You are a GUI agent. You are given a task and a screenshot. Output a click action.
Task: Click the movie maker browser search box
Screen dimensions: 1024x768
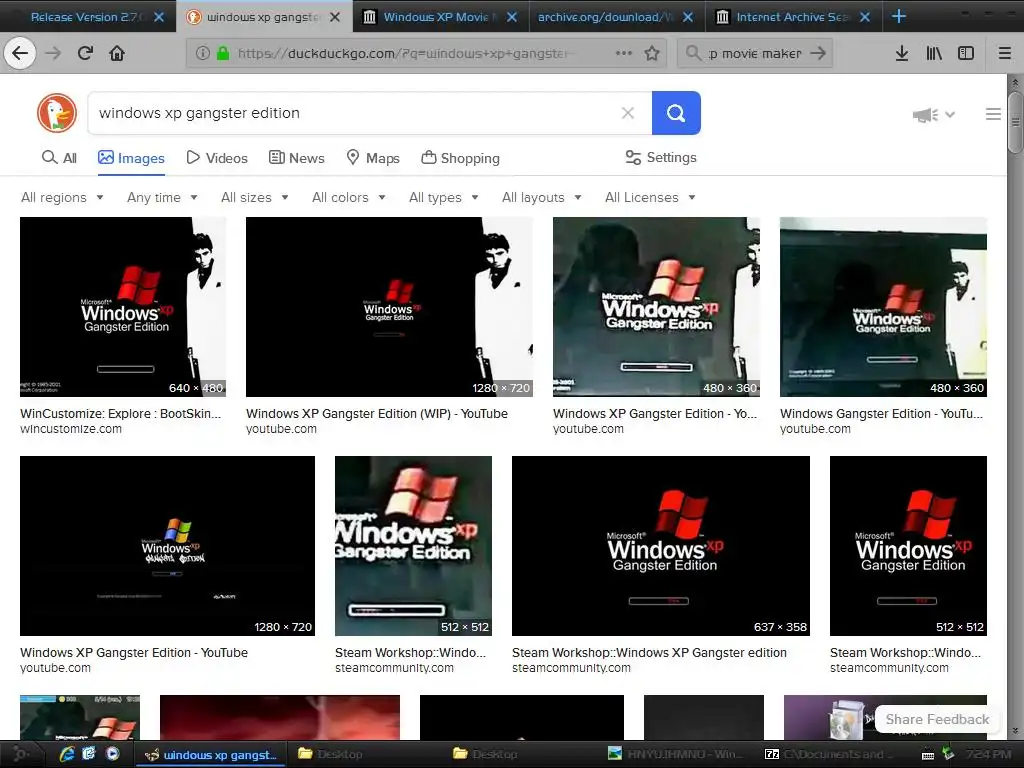click(755, 54)
